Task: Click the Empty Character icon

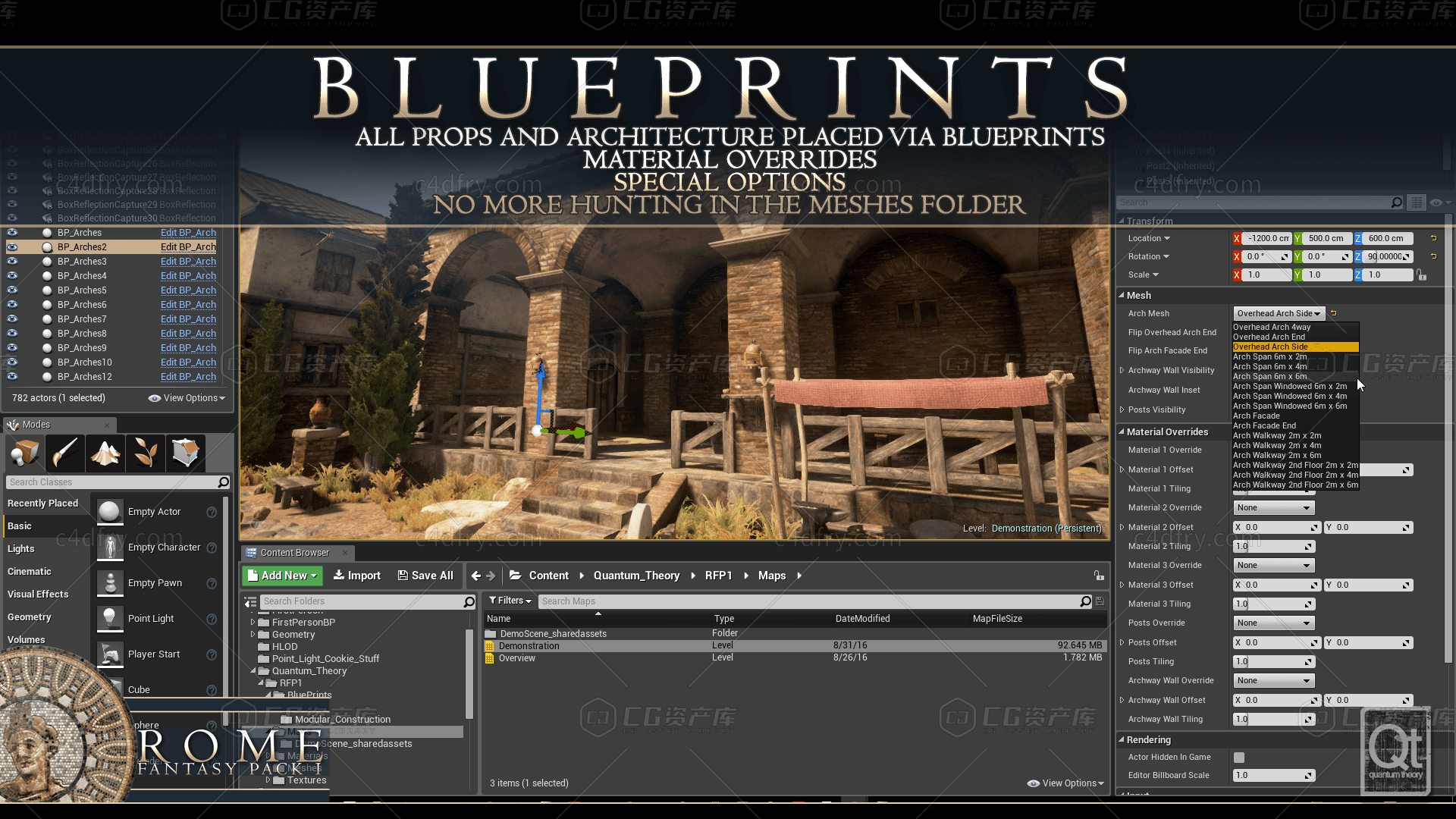Action: [110, 548]
